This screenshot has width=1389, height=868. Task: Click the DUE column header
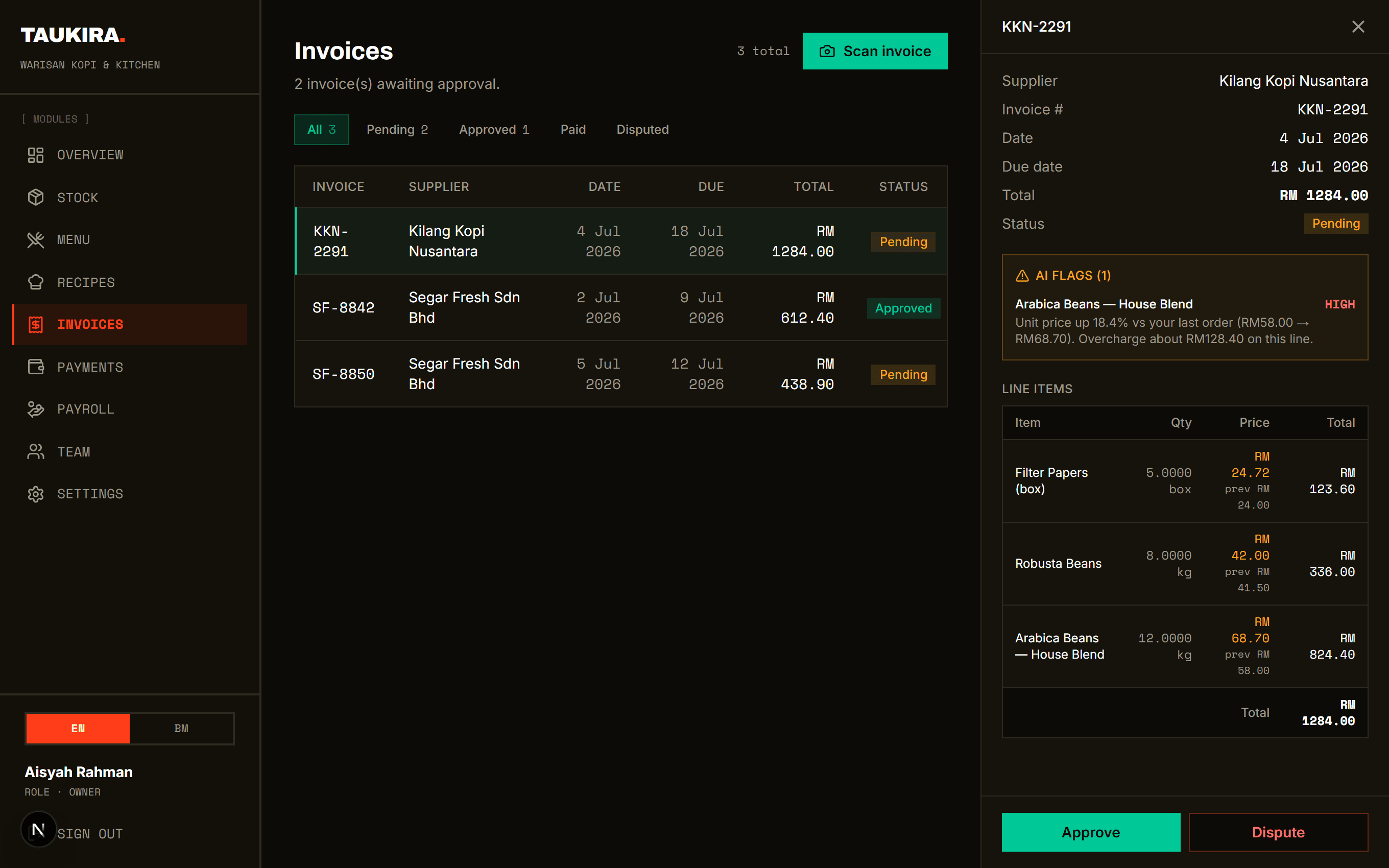pyautogui.click(x=710, y=186)
